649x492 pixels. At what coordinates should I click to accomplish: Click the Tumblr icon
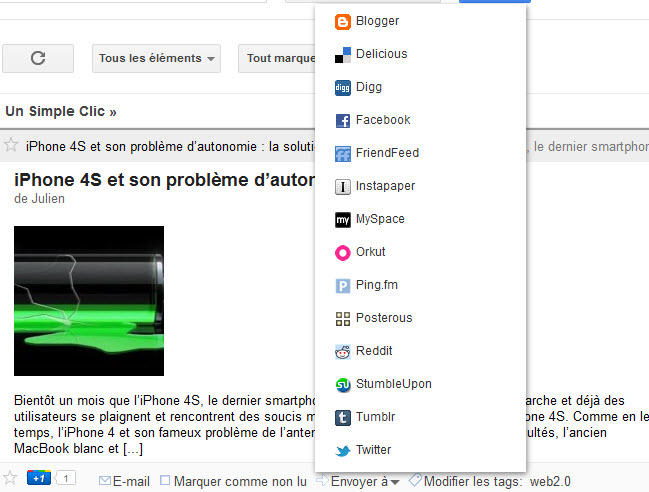[x=343, y=418]
